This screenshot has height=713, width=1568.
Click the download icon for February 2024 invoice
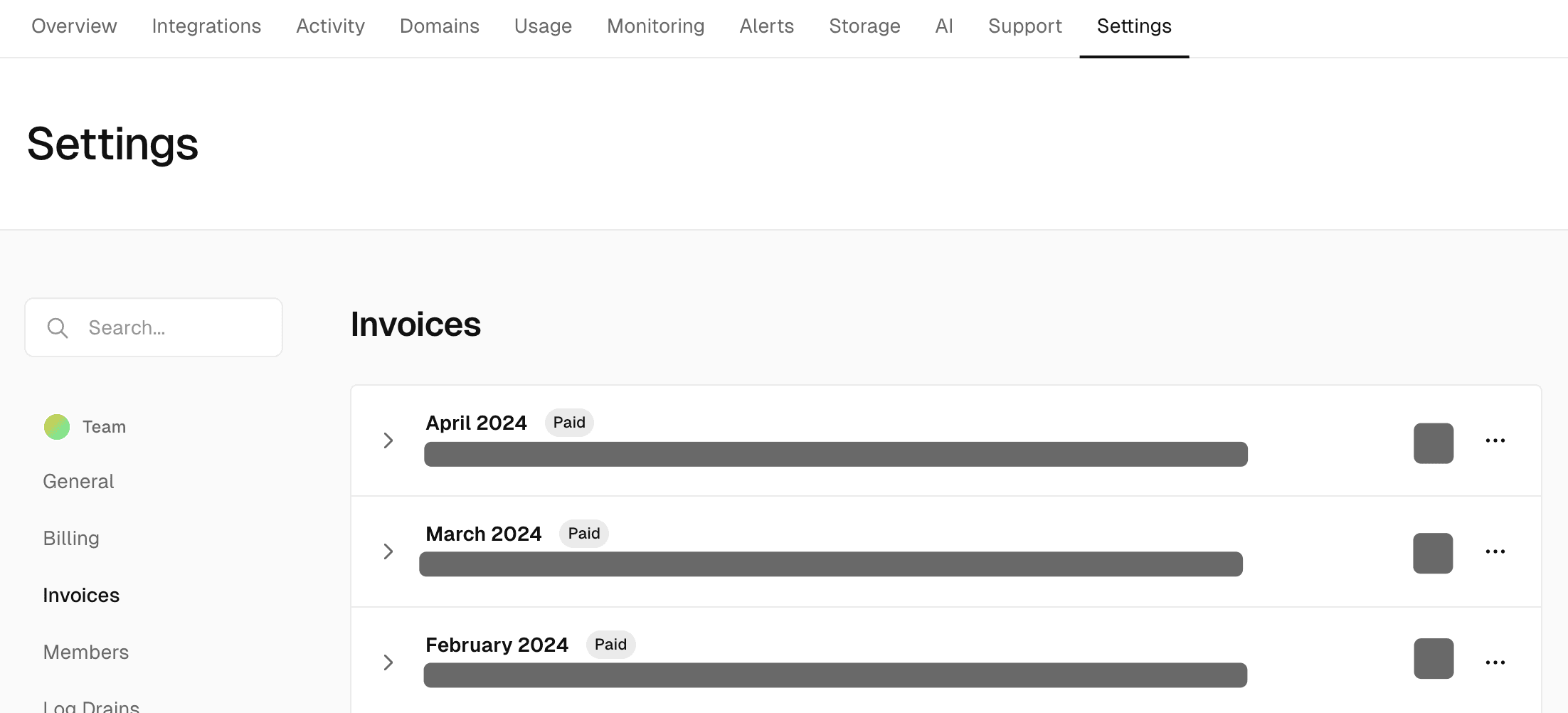1433,659
